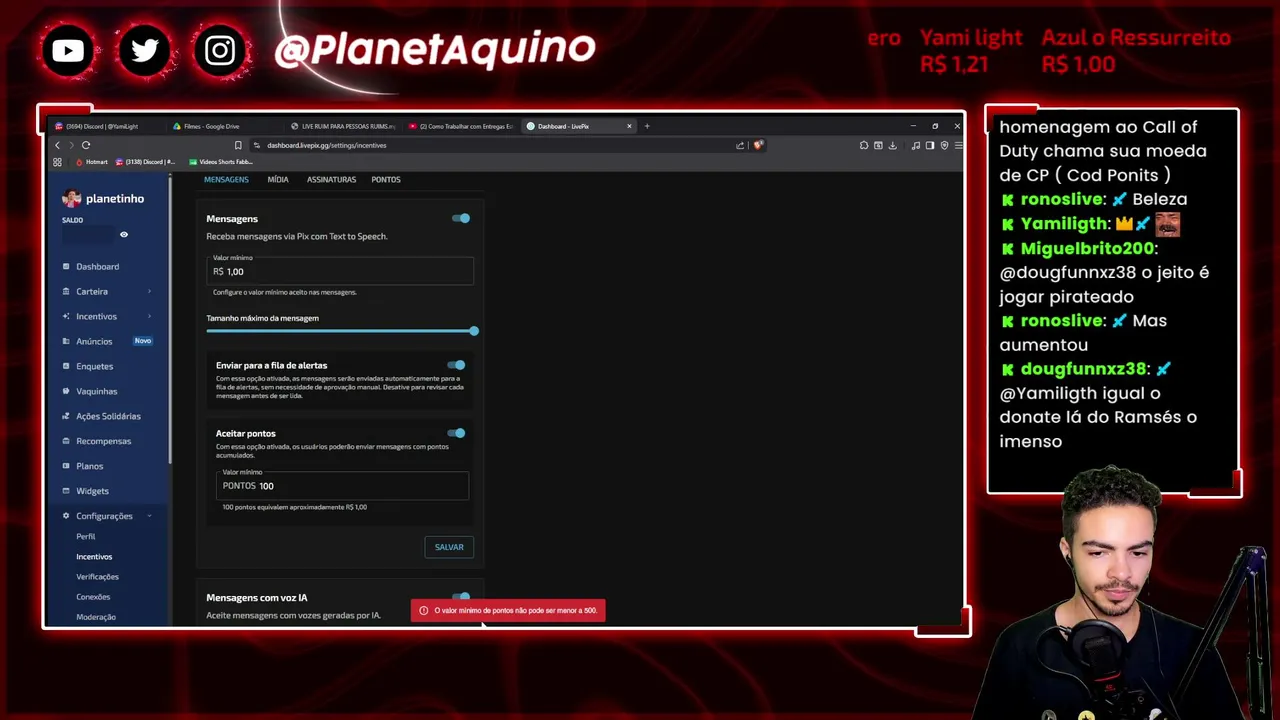Viewport: 1280px width, 720px height.
Task: Toggle the Mensagens switch off
Action: (461, 218)
